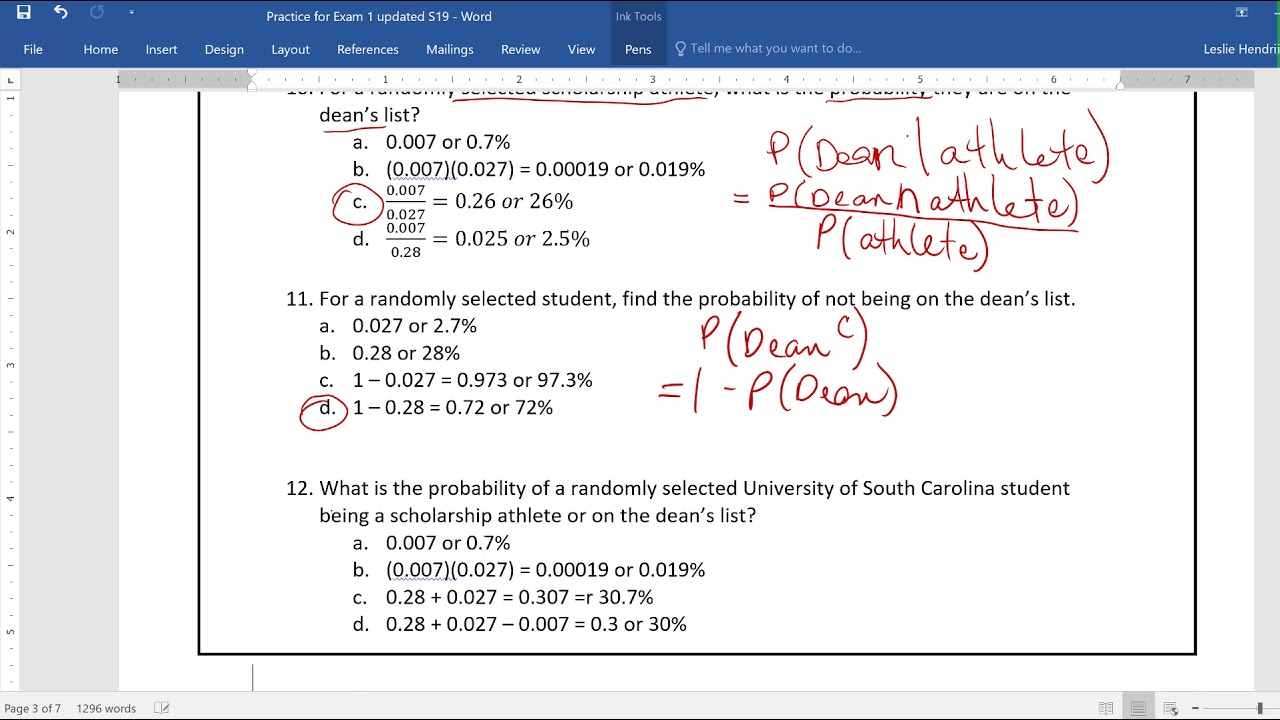Open the Design ribbon tab
Screen dimensions: 1280x720
coord(224,49)
